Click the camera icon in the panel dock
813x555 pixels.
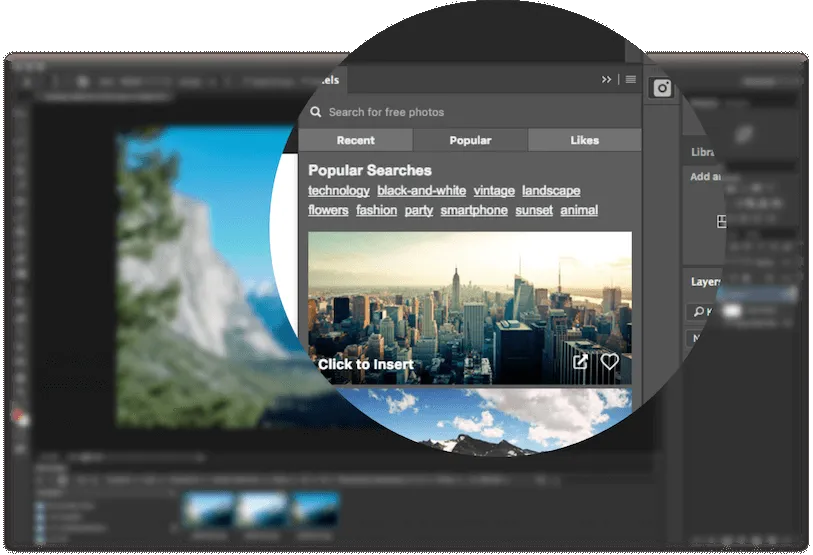pyautogui.click(x=662, y=89)
